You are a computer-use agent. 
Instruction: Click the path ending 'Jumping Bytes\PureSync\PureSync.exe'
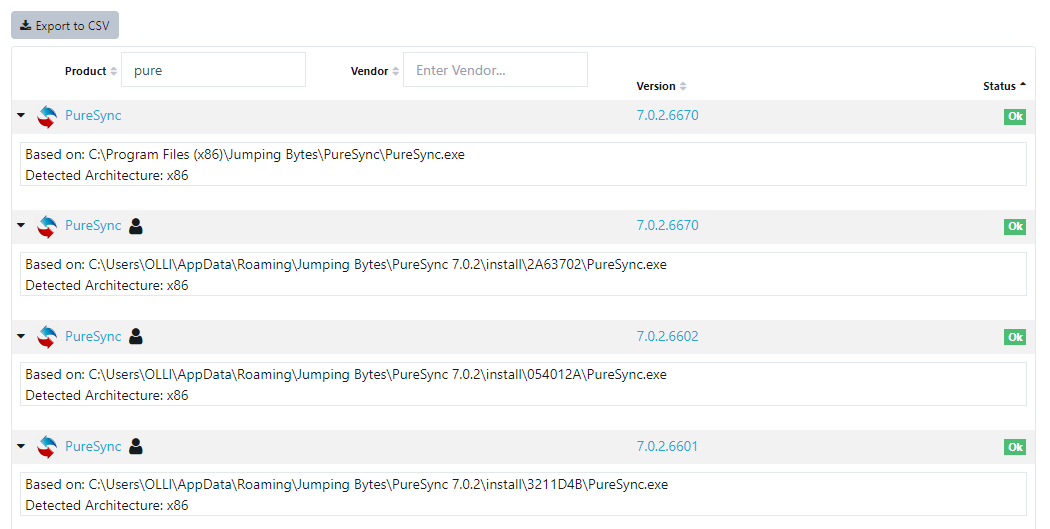(245, 155)
